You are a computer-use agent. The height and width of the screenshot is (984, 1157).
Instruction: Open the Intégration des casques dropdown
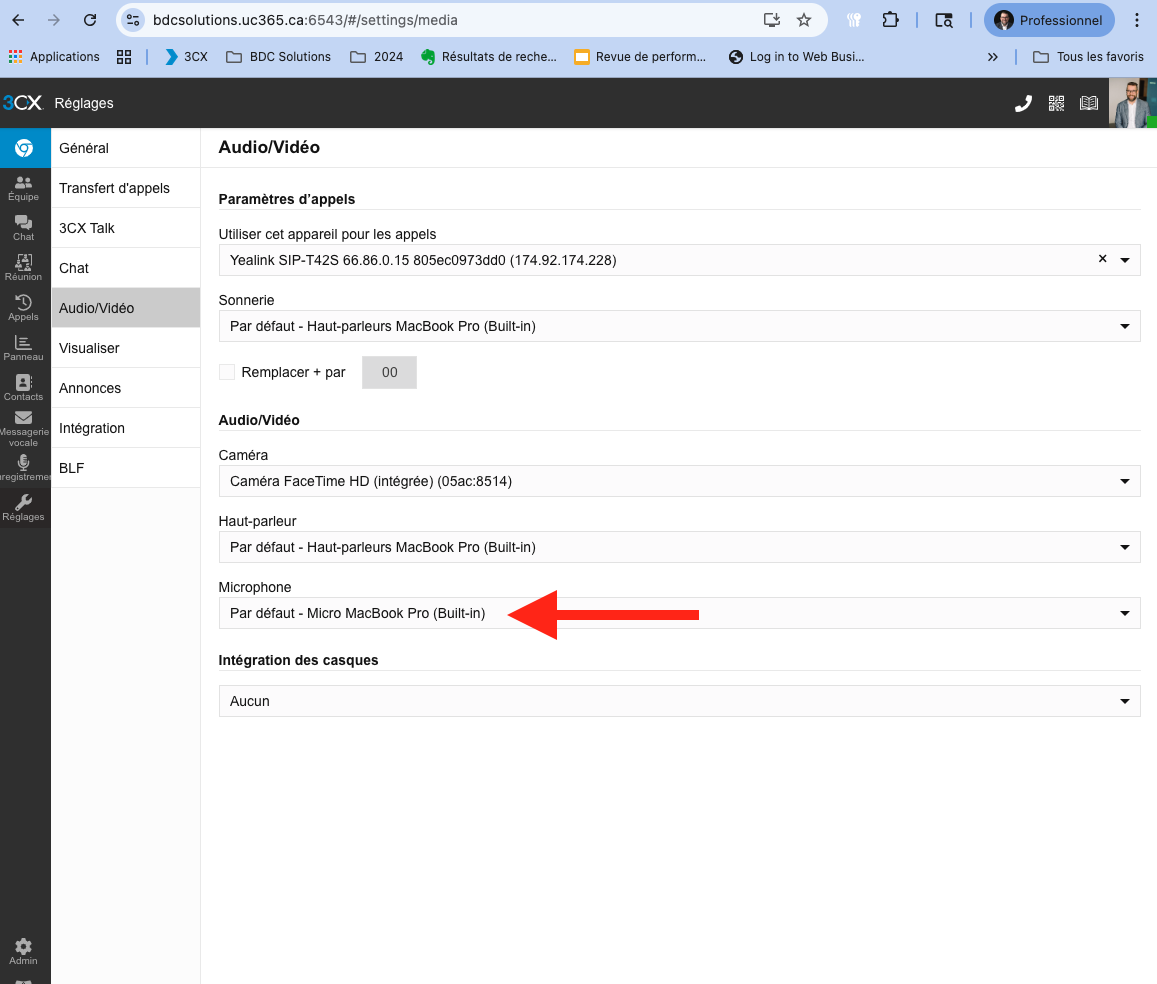click(x=680, y=701)
